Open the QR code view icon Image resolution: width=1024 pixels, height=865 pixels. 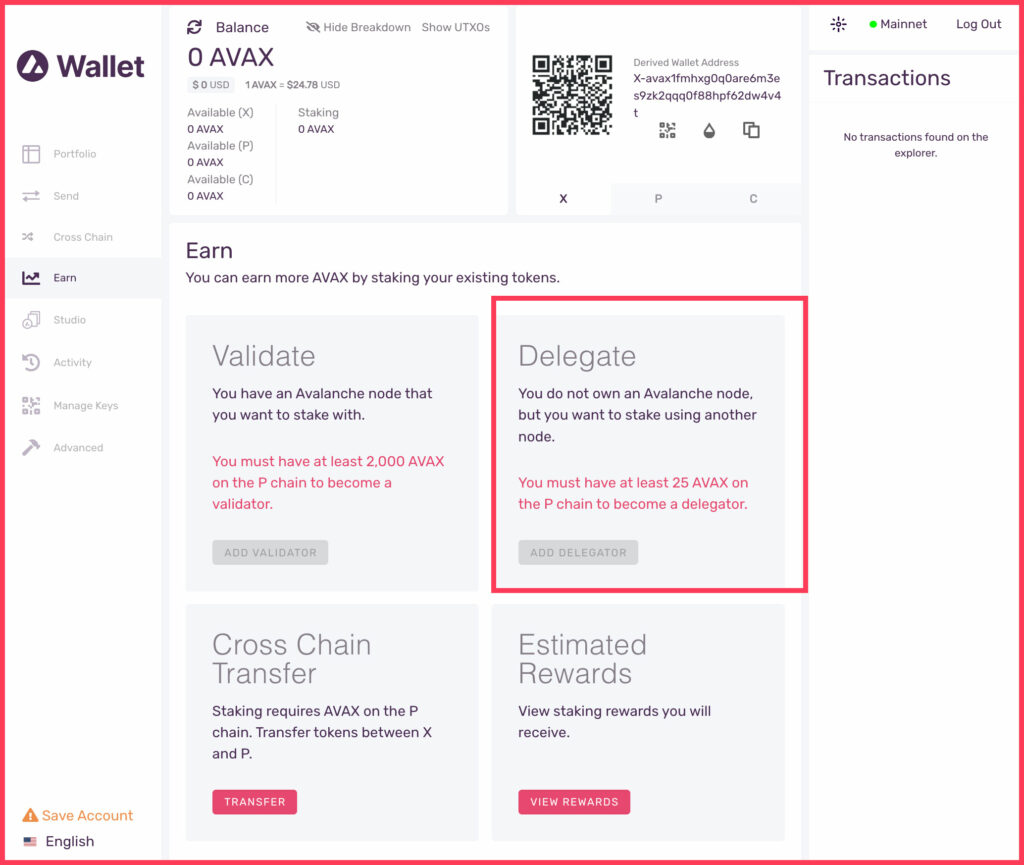(667, 131)
